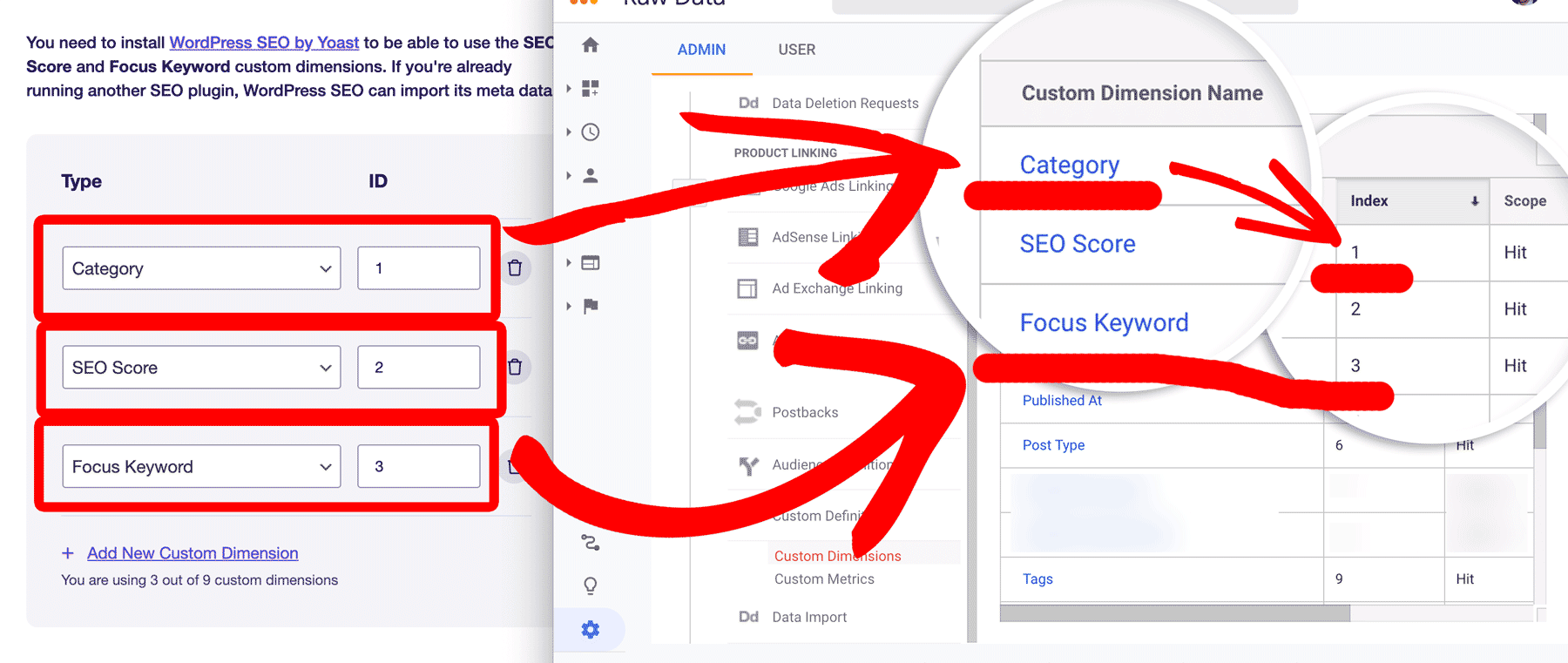1568x663 pixels.
Task: Open the Published At dimension link
Action: point(1062,401)
